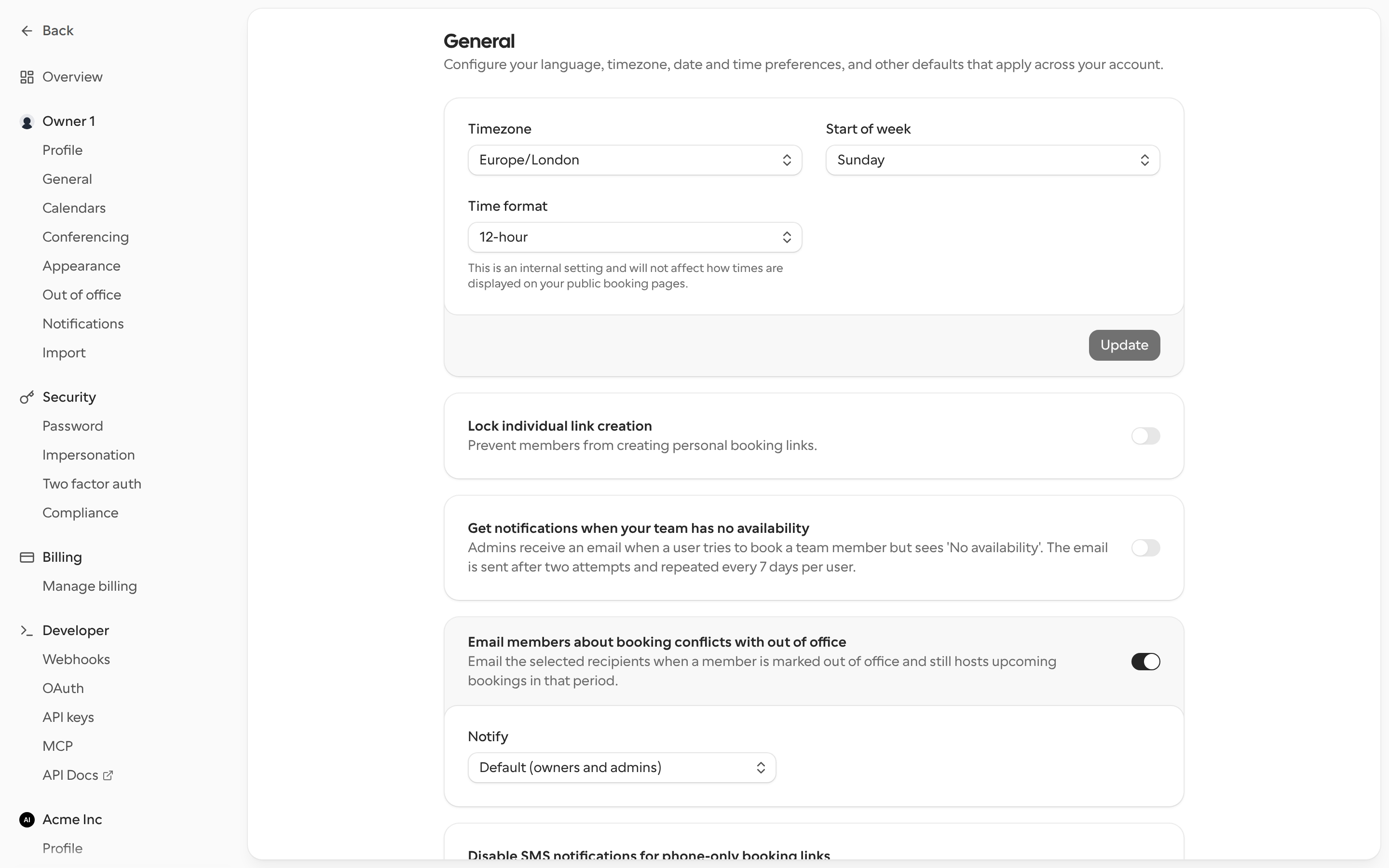Click the Owner 1 section label
The height and width of the screenshot is (868, 1389).
pyautogui.click(x=69, y=122)
